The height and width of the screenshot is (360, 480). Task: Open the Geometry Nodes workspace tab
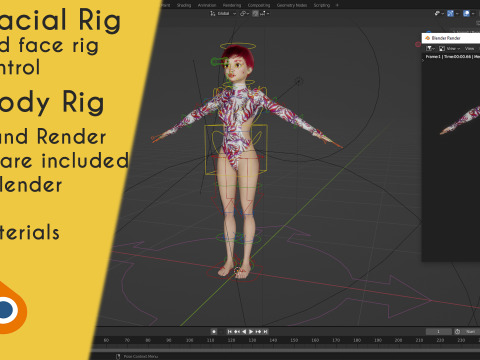292,5
